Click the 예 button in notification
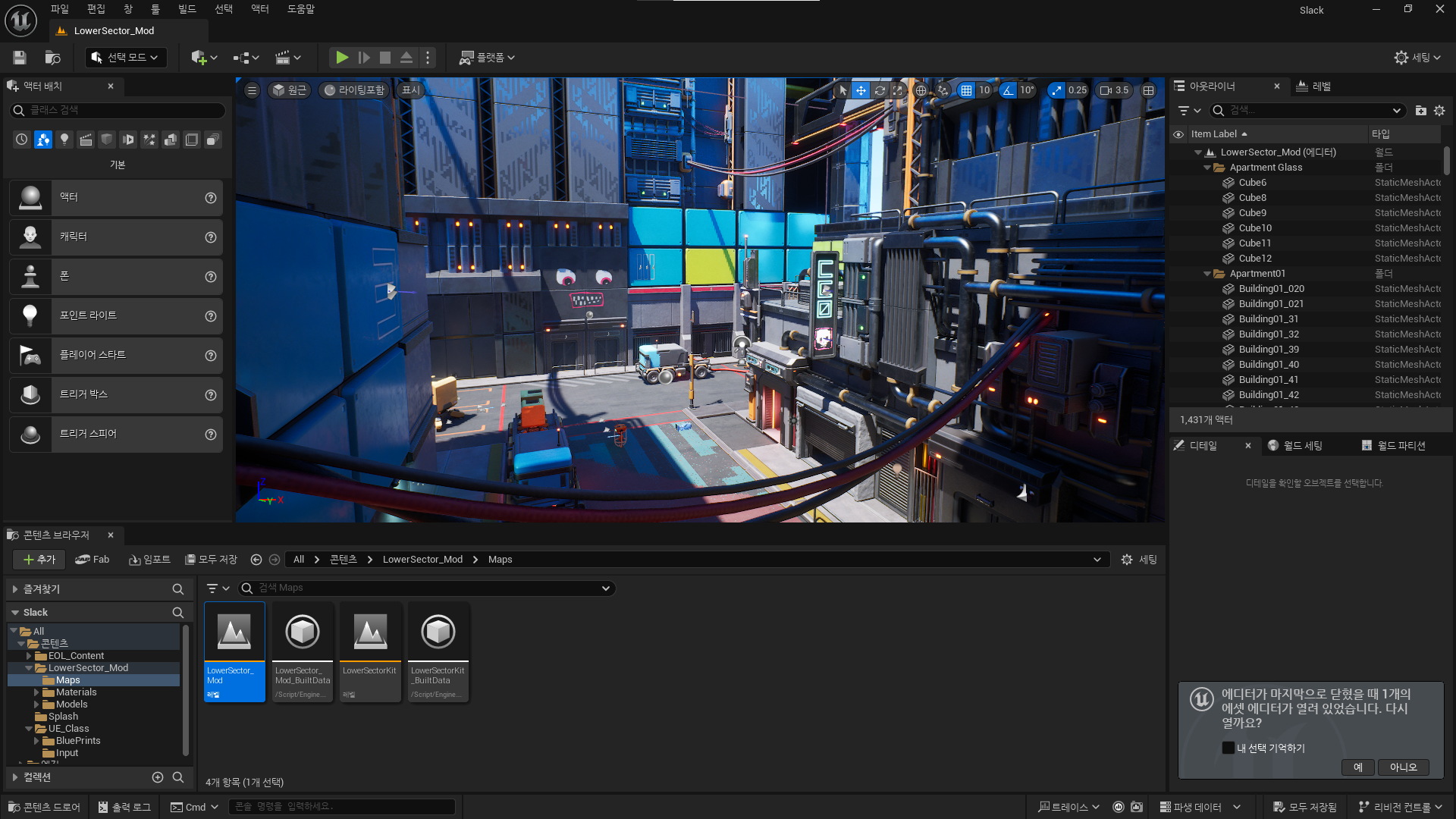The height and width of the screenshot is (819, 1456). [1357, 767]
